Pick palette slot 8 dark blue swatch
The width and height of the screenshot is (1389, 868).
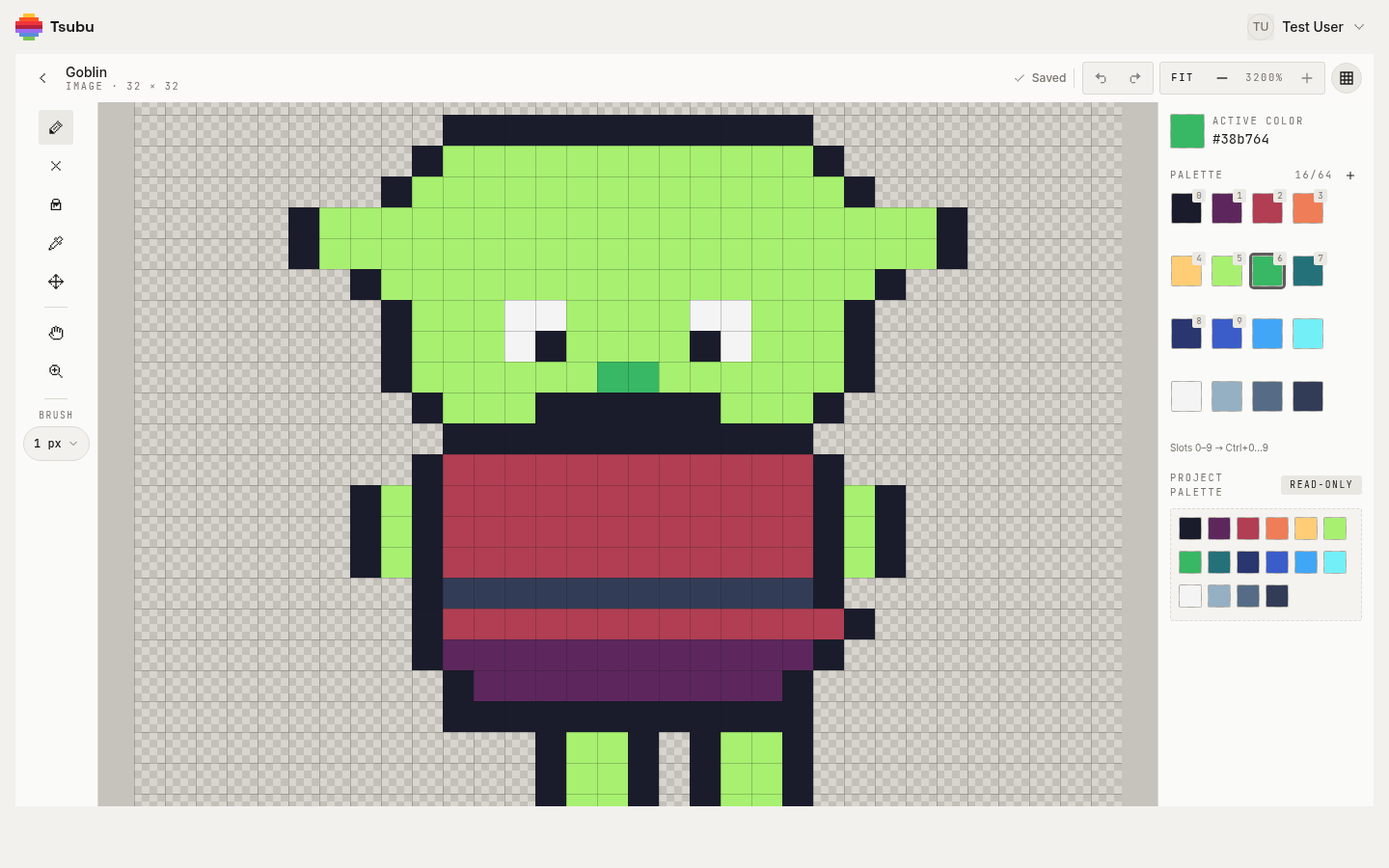coord(1186,334)
